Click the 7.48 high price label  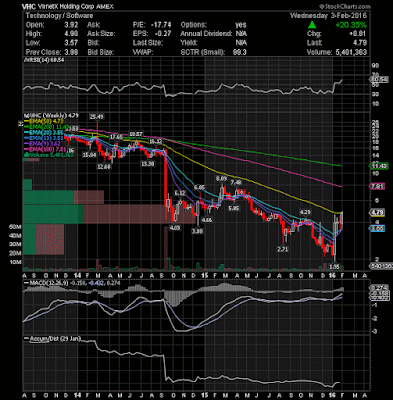click(x=236, y=182)
